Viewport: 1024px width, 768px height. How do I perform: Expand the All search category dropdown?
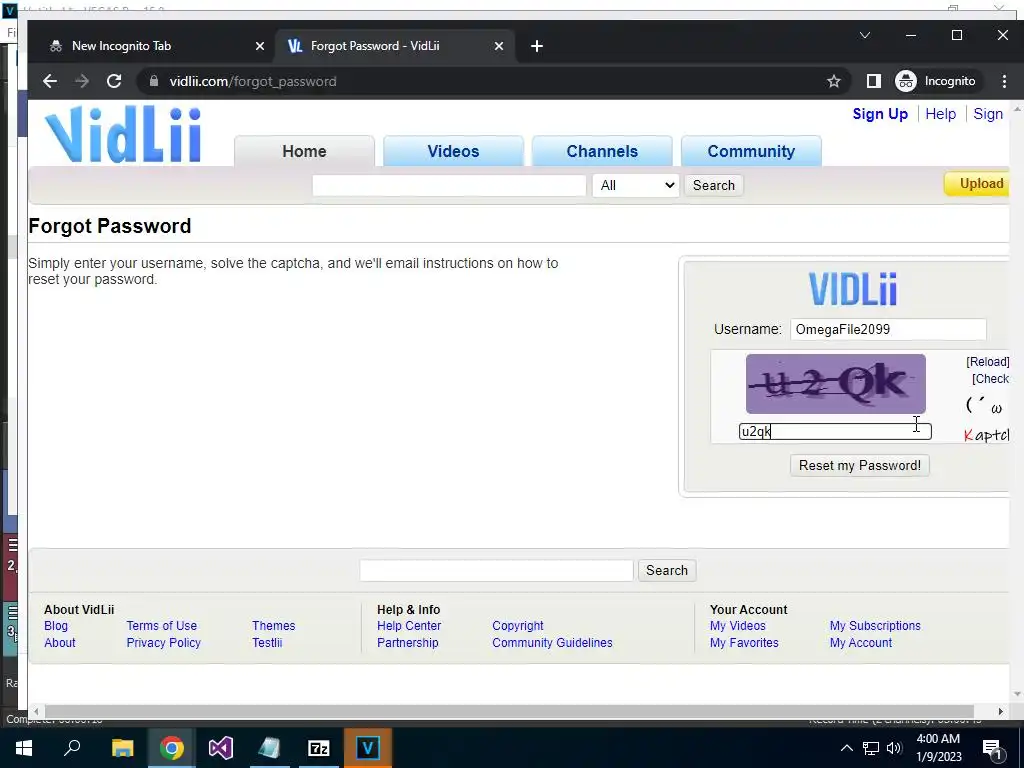tap(635, 185)
